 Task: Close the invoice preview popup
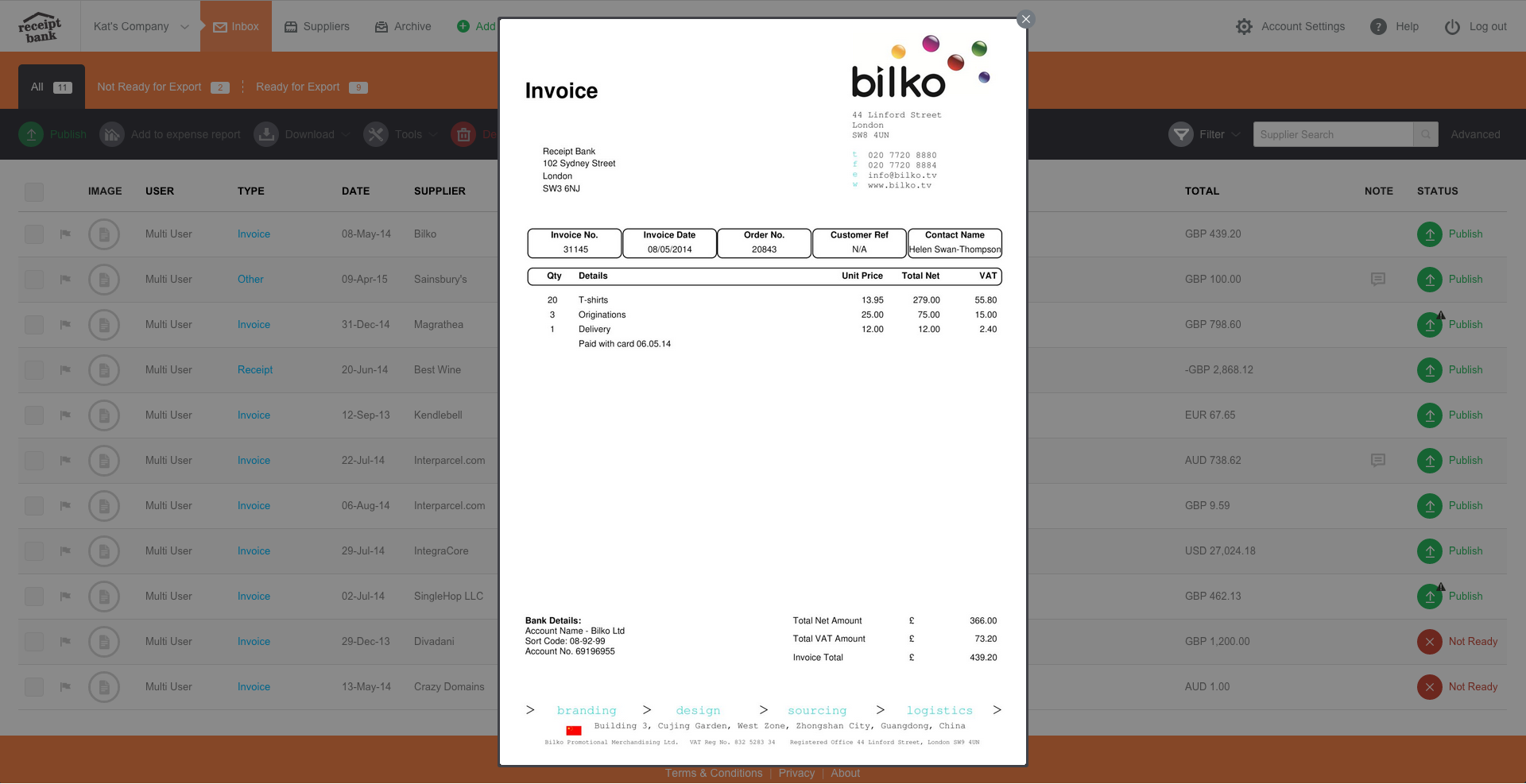coord(1026,19)
